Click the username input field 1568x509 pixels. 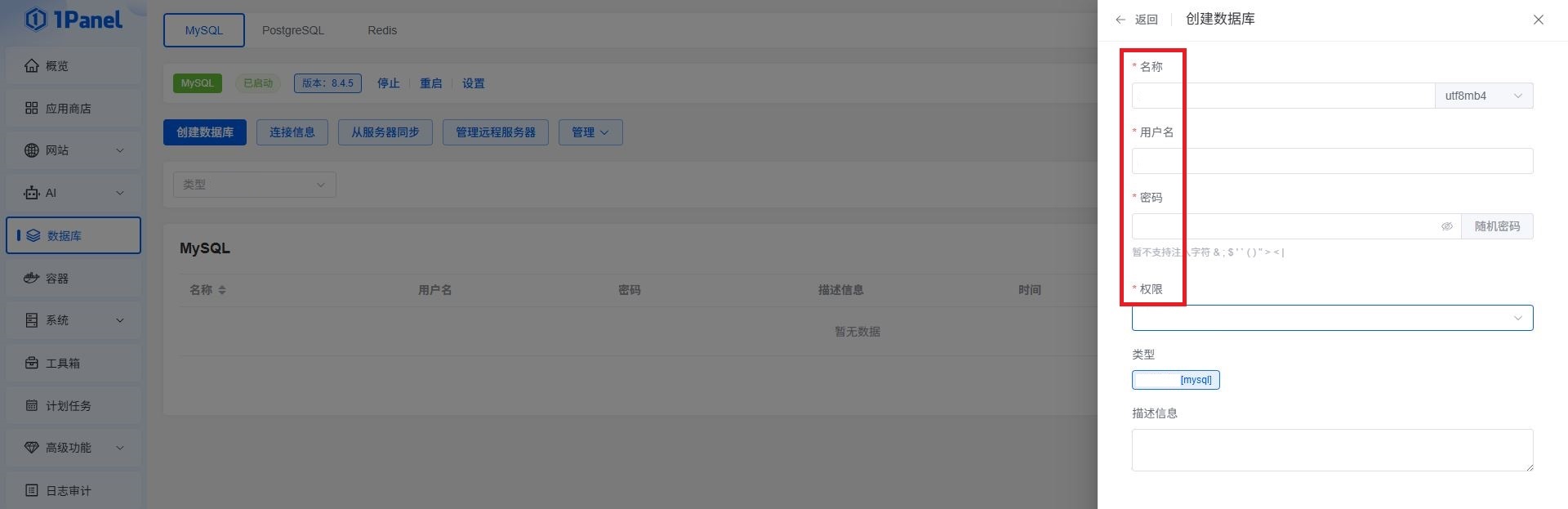(1332, 161)
